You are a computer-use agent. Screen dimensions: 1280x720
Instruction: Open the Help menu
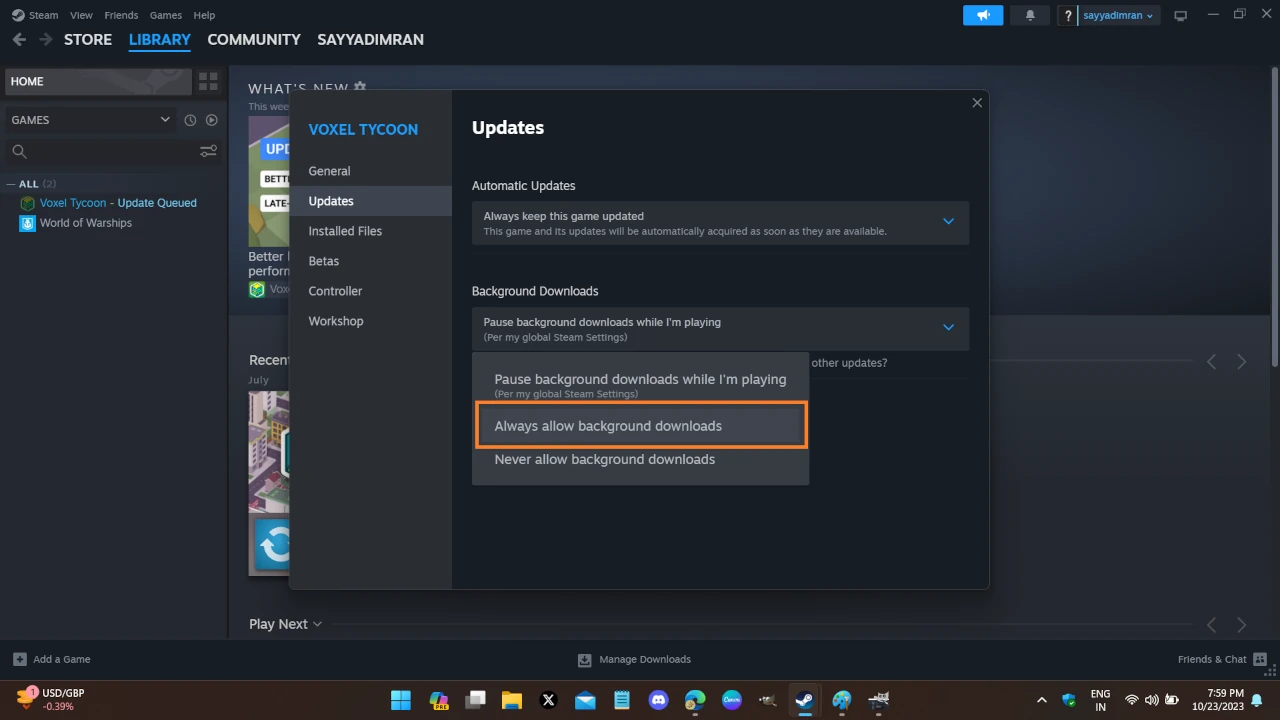[204, 15]
